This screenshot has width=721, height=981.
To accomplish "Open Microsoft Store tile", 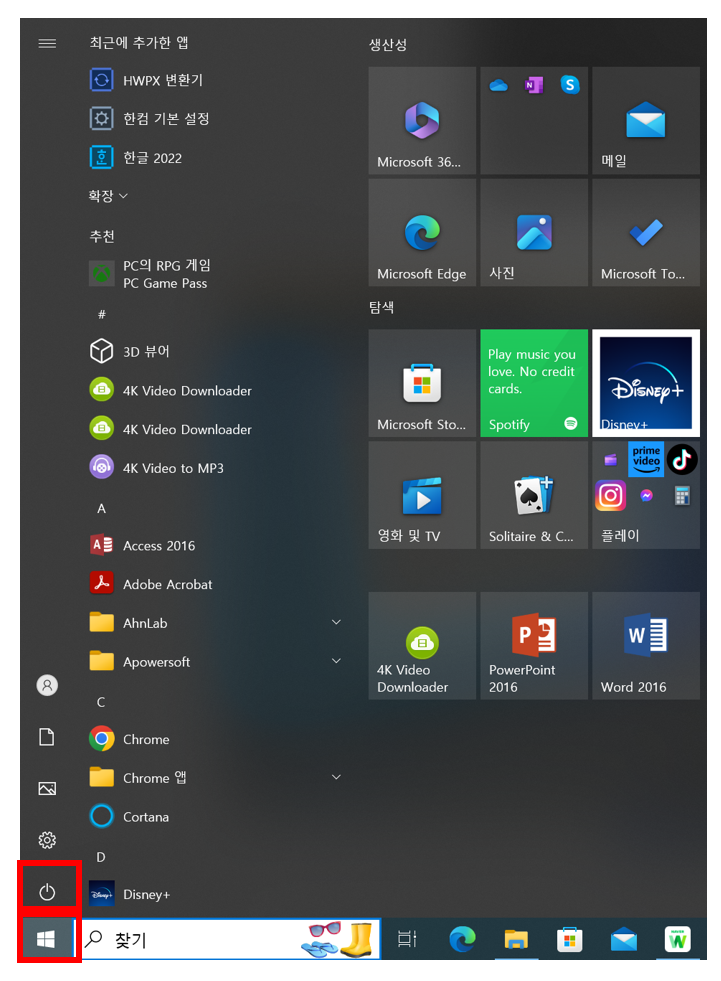I will [x=422, y=383].
